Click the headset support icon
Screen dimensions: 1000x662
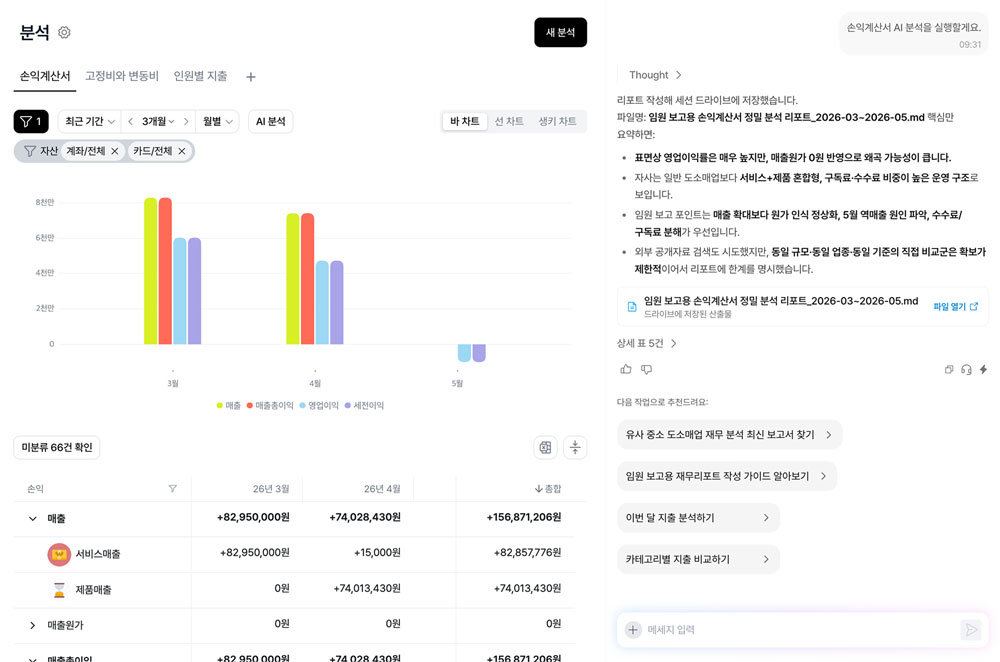pos(966,369)
